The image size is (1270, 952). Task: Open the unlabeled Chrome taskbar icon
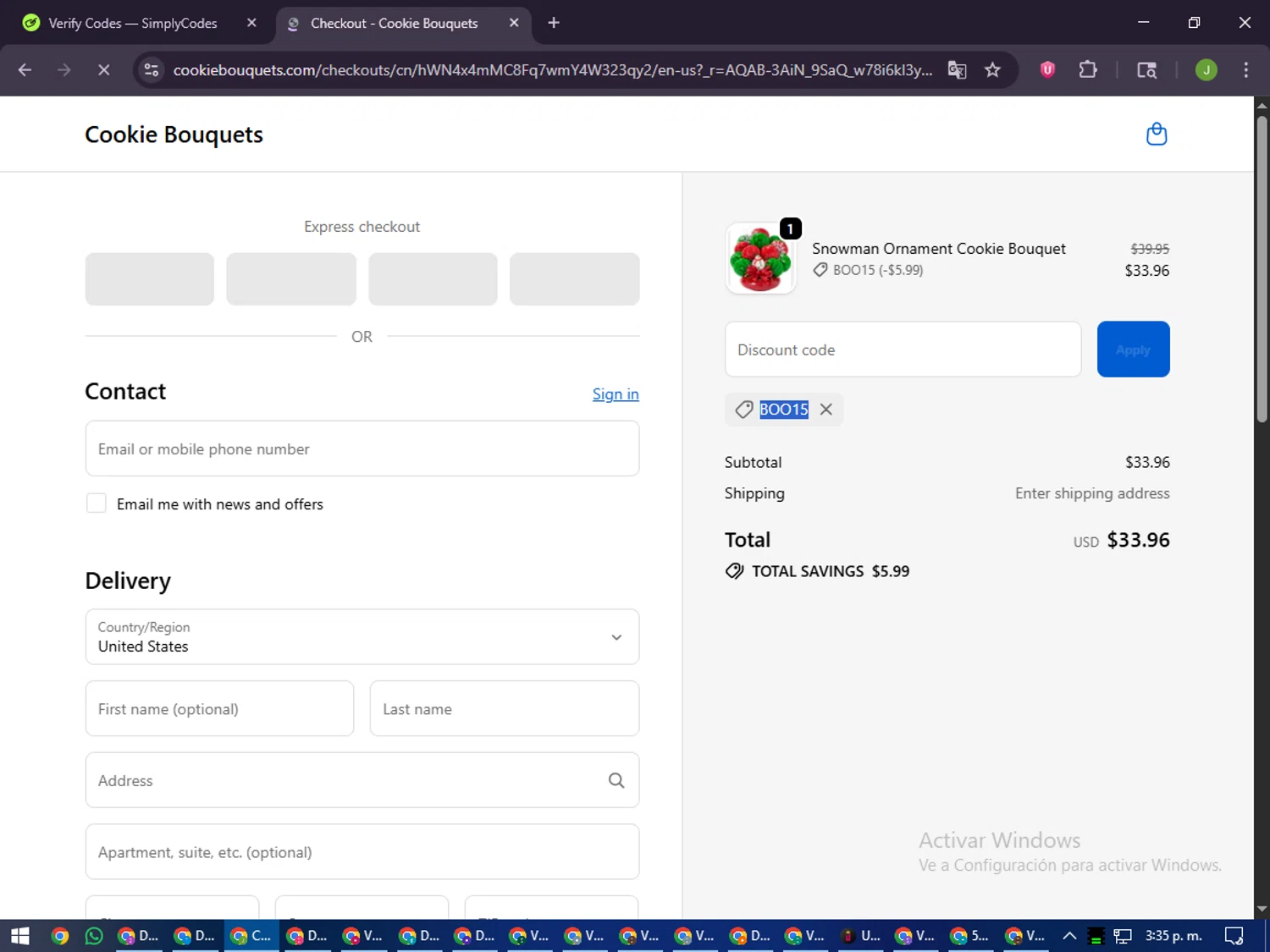59,936
